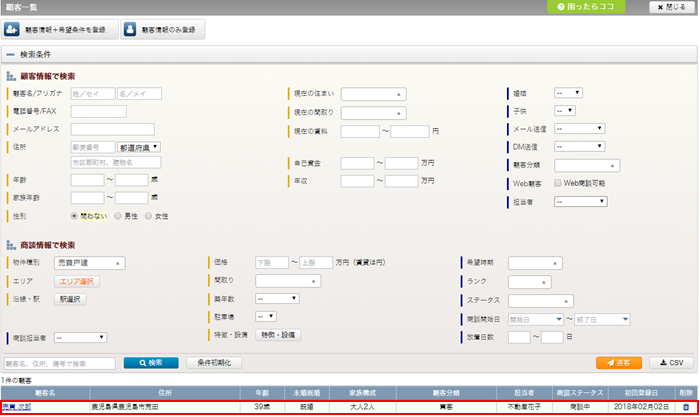Open the 駐車場 dropdown
700x417 pixels.
(266, 317)
